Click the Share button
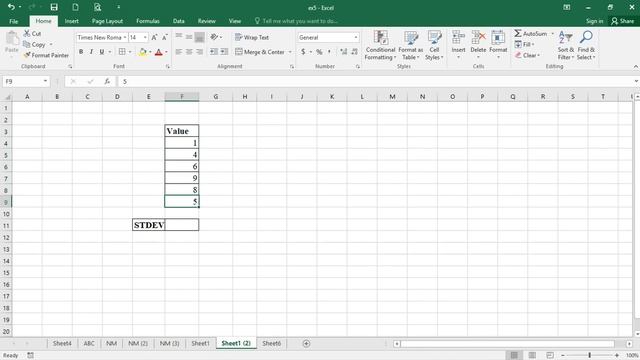640x360 pixels. (623, 21)
